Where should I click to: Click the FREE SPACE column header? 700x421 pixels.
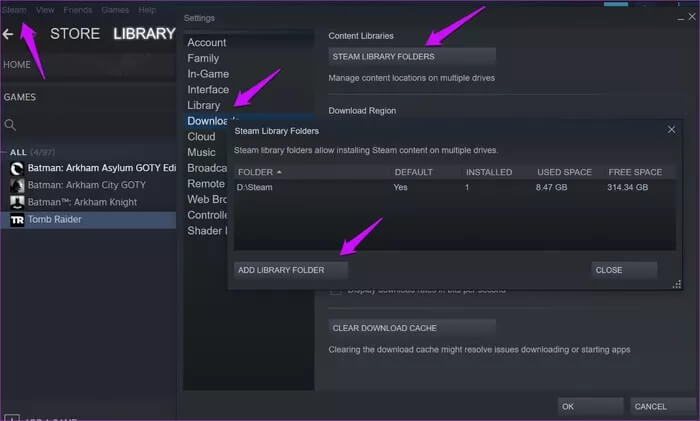click(635, 172)
